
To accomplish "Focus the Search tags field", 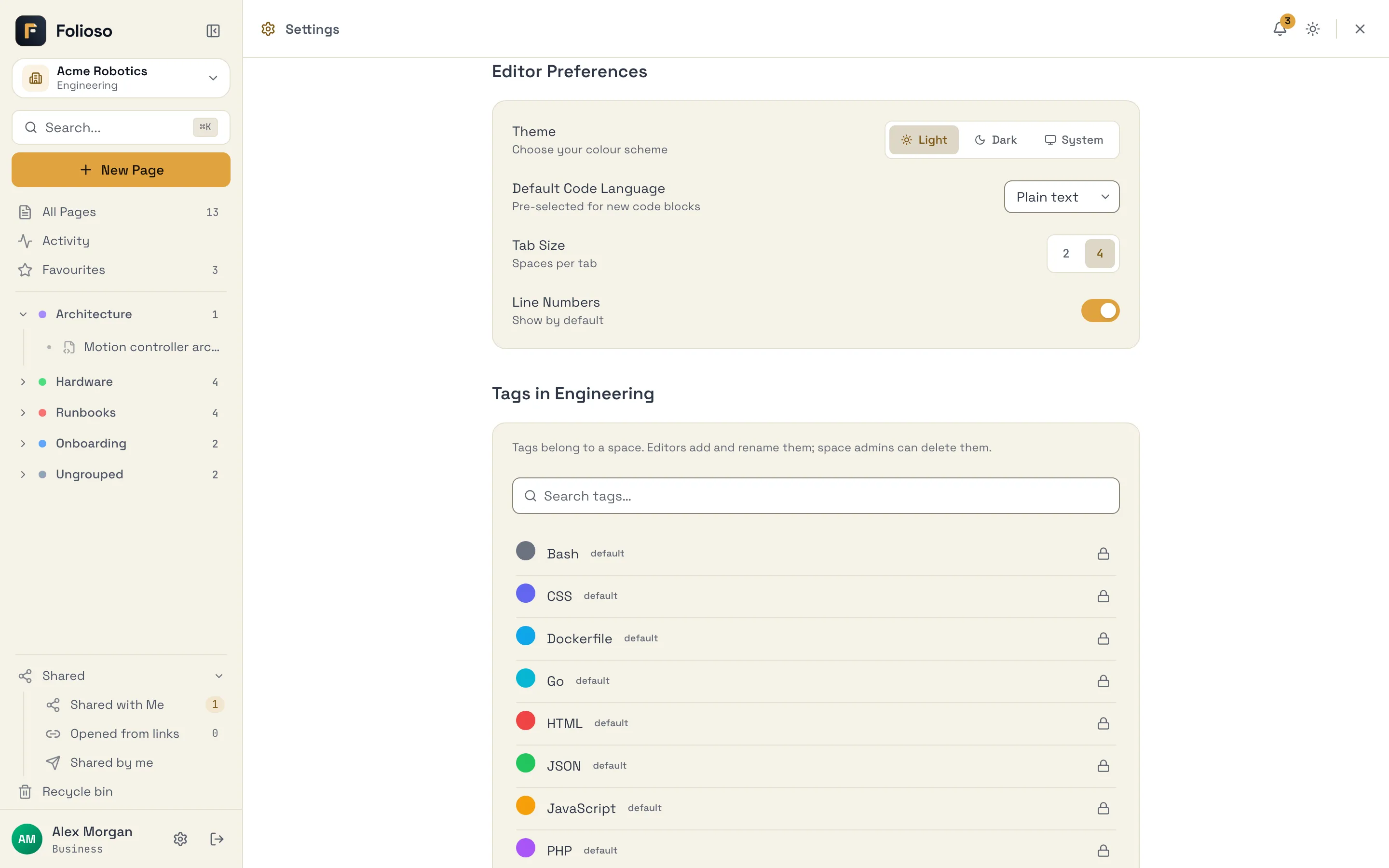I will click(816, 495).
